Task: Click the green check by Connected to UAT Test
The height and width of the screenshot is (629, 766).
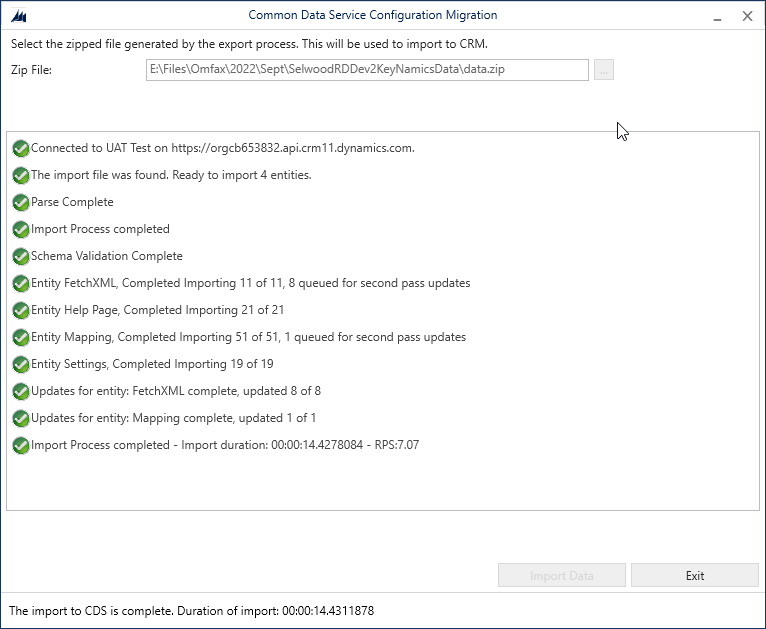Action: click(x=21, y=148)
